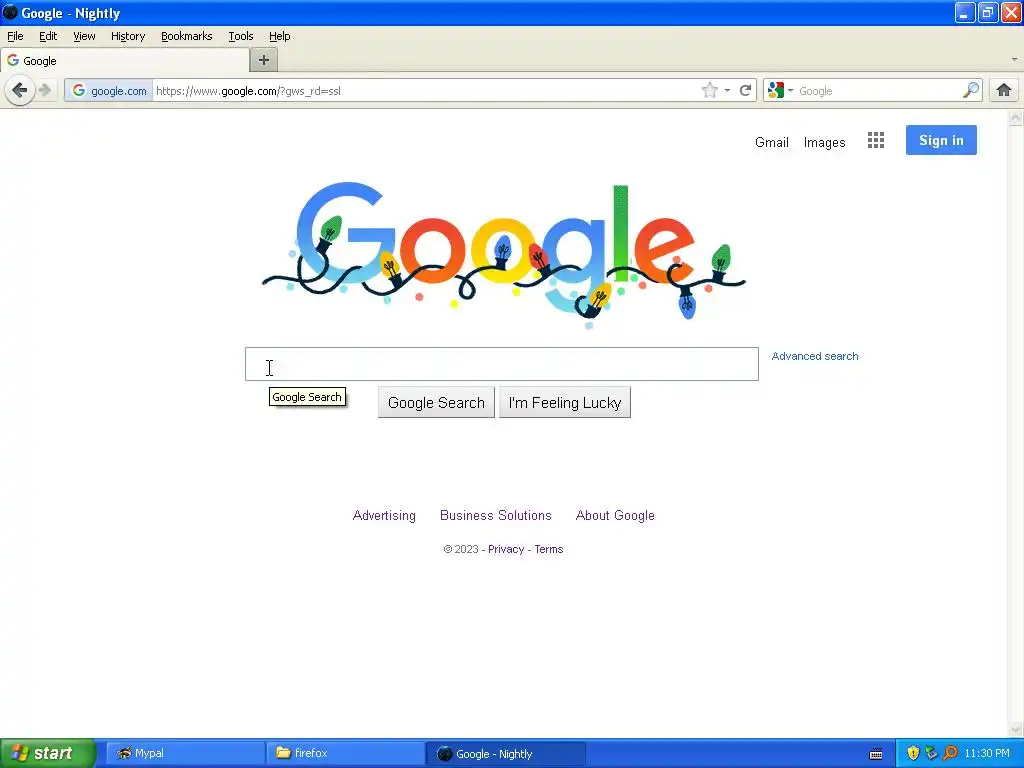
Task: Click the Google holiday lights doodle
Action: [x=504, y=255]
